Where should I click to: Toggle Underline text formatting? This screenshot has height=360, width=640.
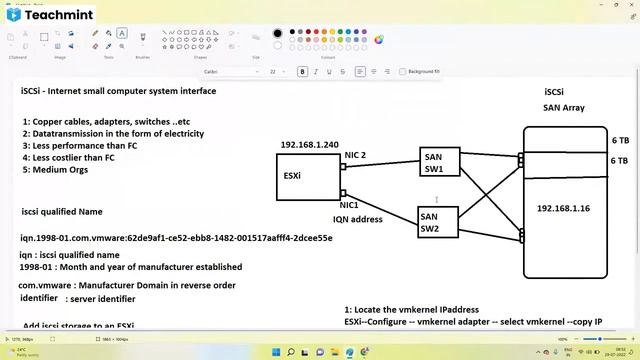point(329,72)
